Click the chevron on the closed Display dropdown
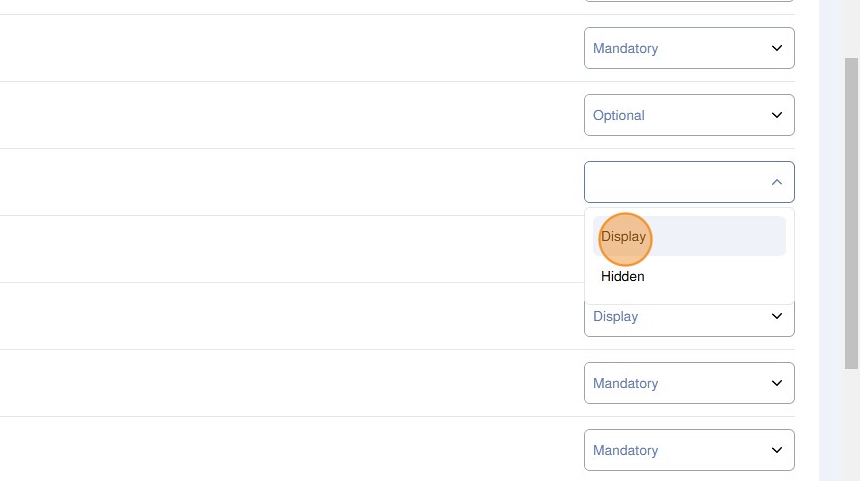The width and height of the screenshot is (860, 481). pyautogui.click(x=777, y=317)
